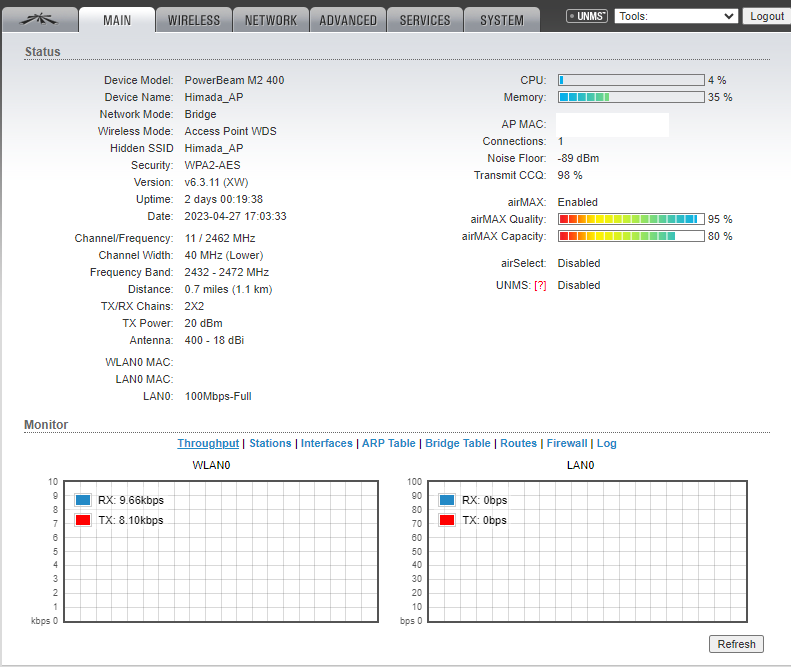791x667 pixels.
Task: Click the UNMS badge icon
Action: (x=587, y=17)
